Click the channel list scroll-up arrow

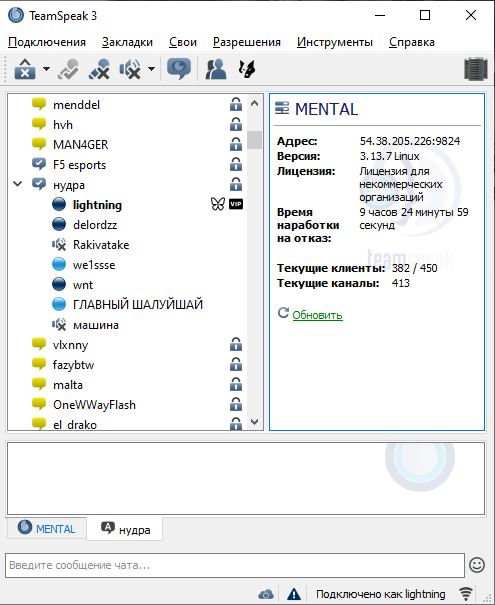click(x=254, y=103)
